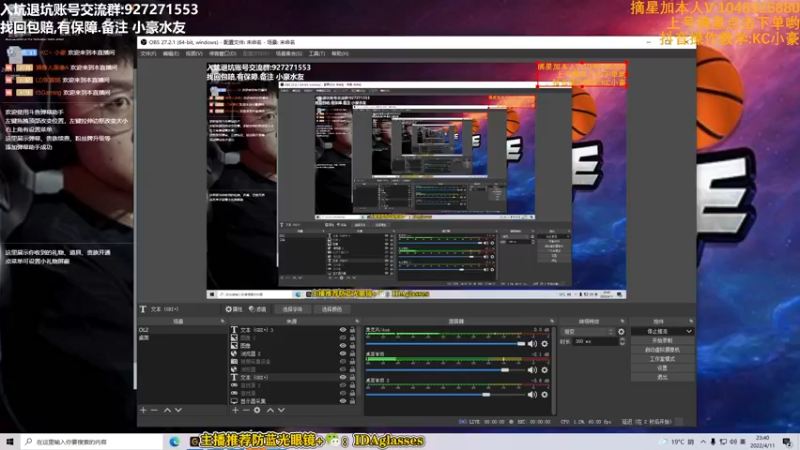
Task: Launch Microsoft Edge from the taskbar
Action: pos(174,441)
